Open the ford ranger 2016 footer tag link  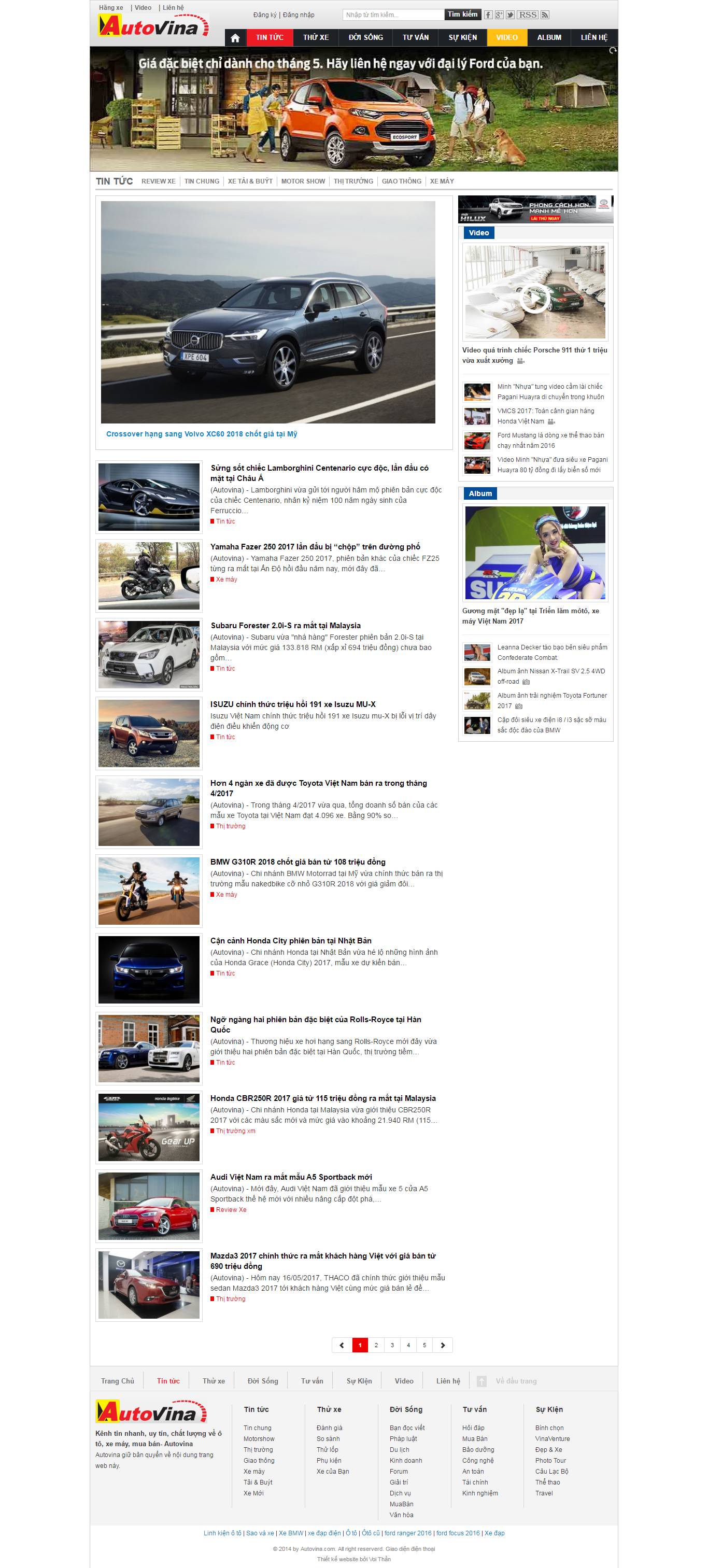click(408, 1533)
